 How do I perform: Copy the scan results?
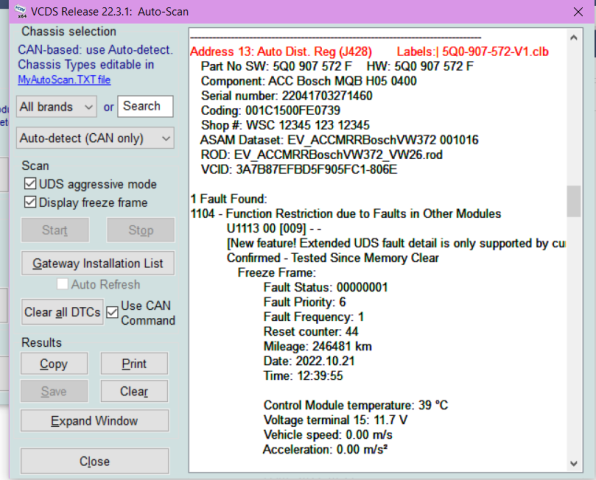click(54, 364)
